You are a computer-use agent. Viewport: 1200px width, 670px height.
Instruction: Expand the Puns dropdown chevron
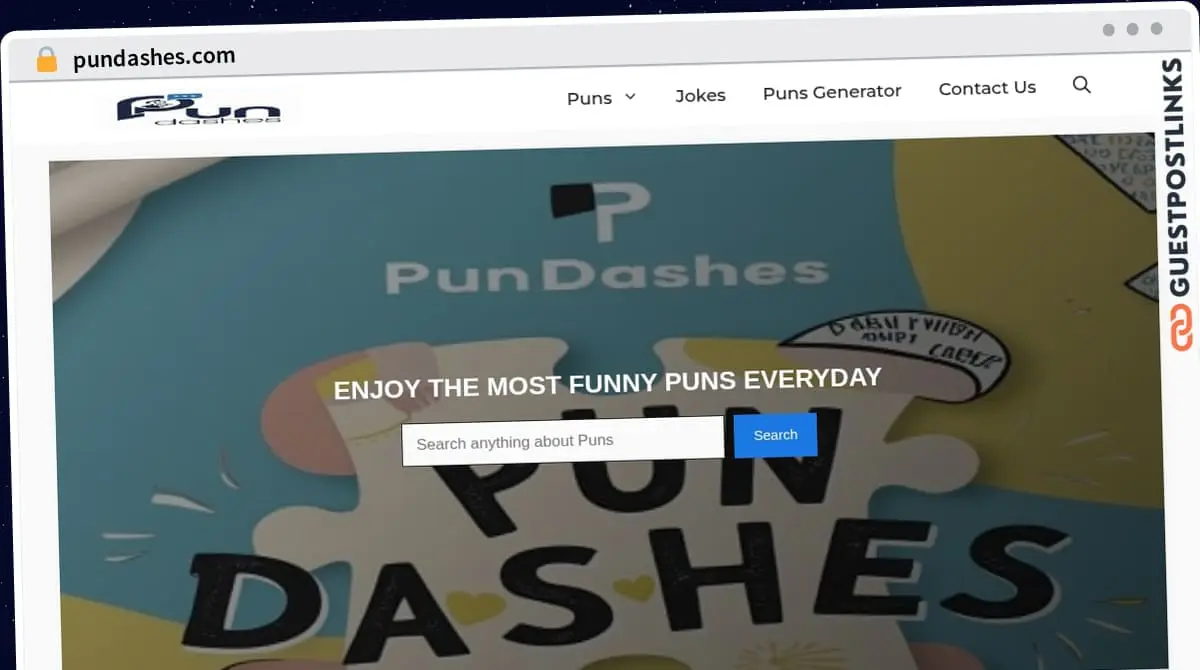pos(630,97)
